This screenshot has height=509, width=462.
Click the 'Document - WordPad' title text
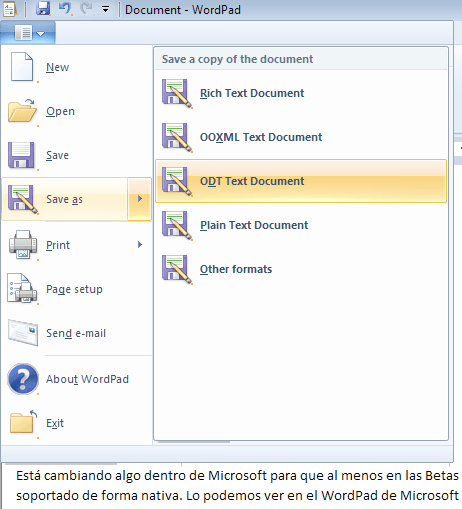[183, 10]
